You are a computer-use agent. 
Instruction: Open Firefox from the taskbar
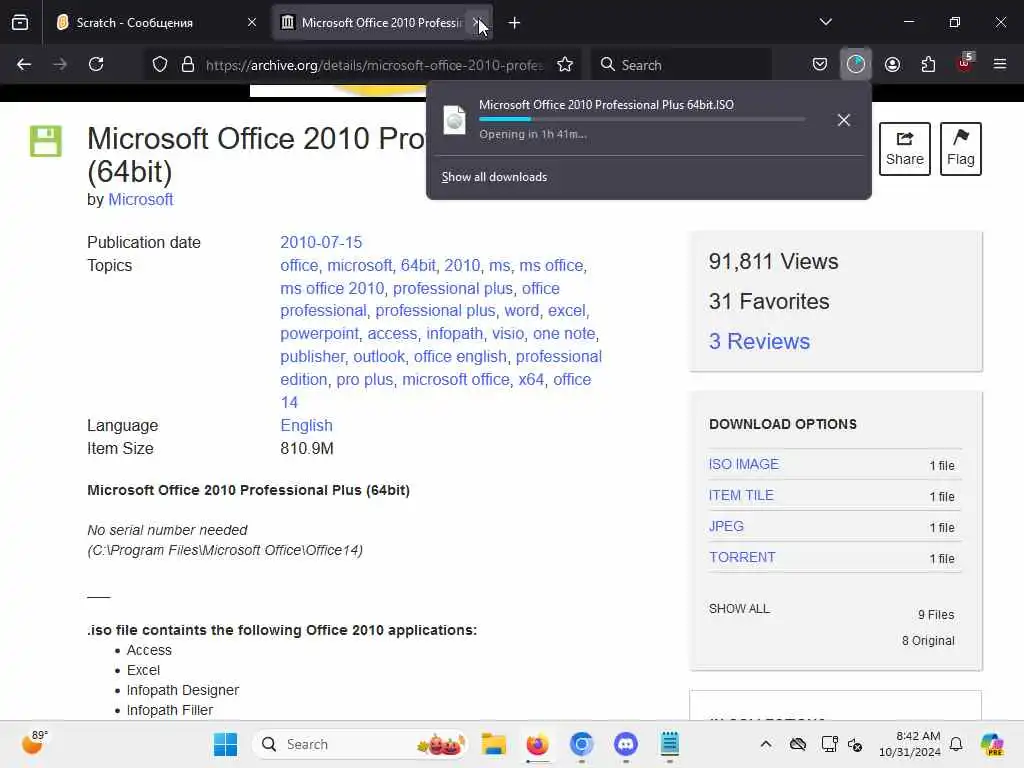coord(537,744)
